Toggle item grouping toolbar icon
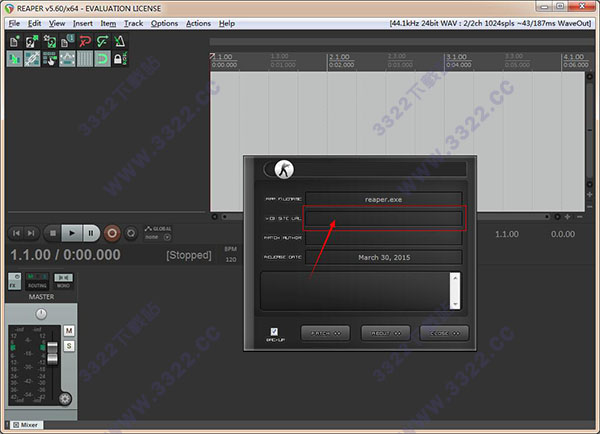This screenshot has height=434, width=600. [x=32, y=59]
